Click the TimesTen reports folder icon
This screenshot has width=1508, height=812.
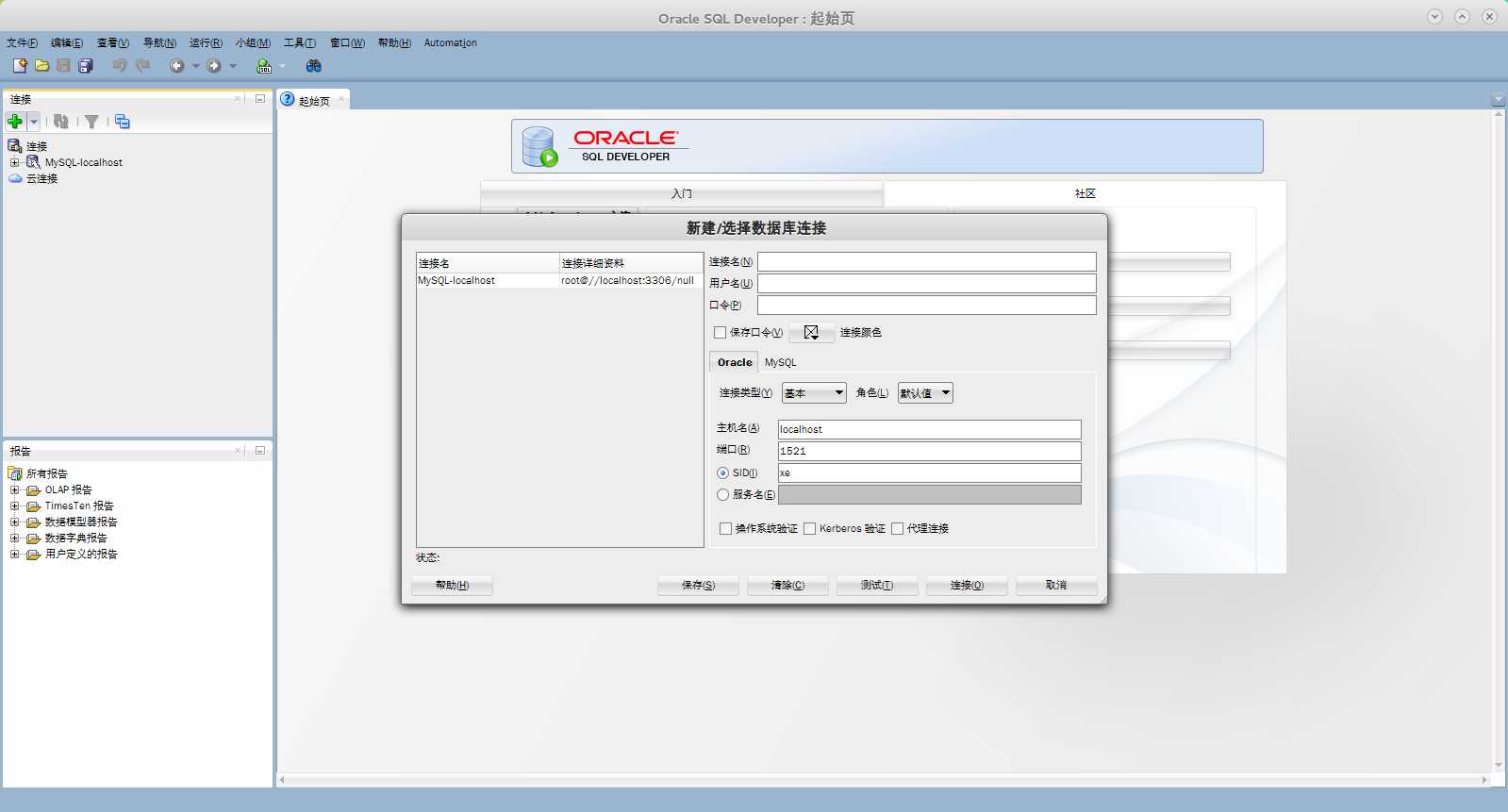pyautogui.click(x=34, y=506)
